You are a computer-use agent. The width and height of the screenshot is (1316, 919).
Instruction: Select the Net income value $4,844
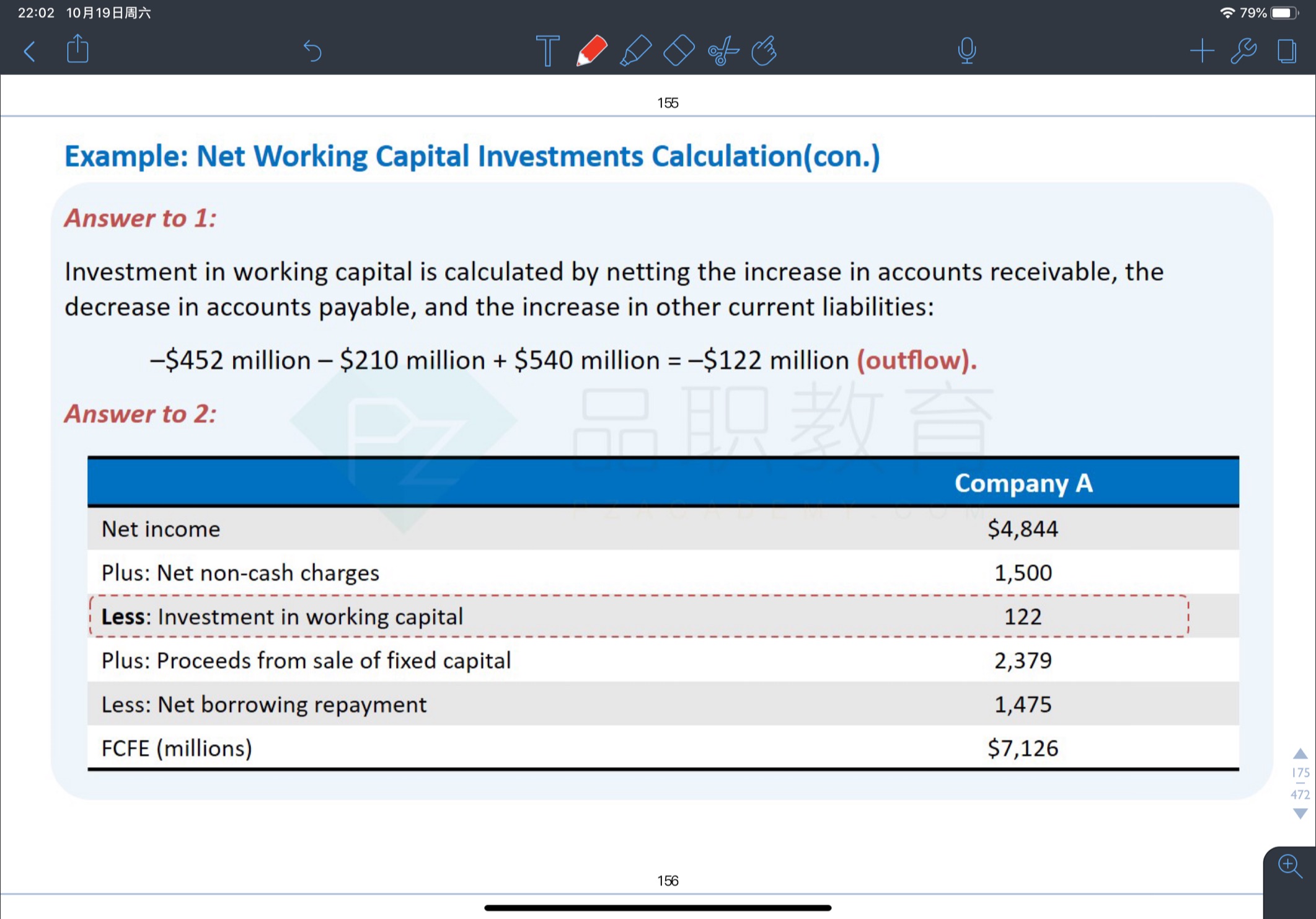(1022, 528)
